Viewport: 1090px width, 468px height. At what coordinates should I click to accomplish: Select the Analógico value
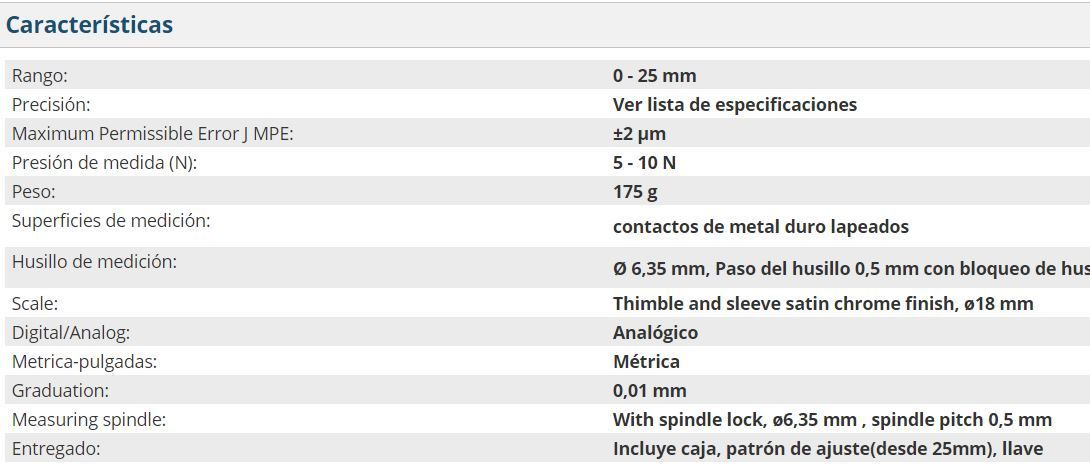coord(655,332)
